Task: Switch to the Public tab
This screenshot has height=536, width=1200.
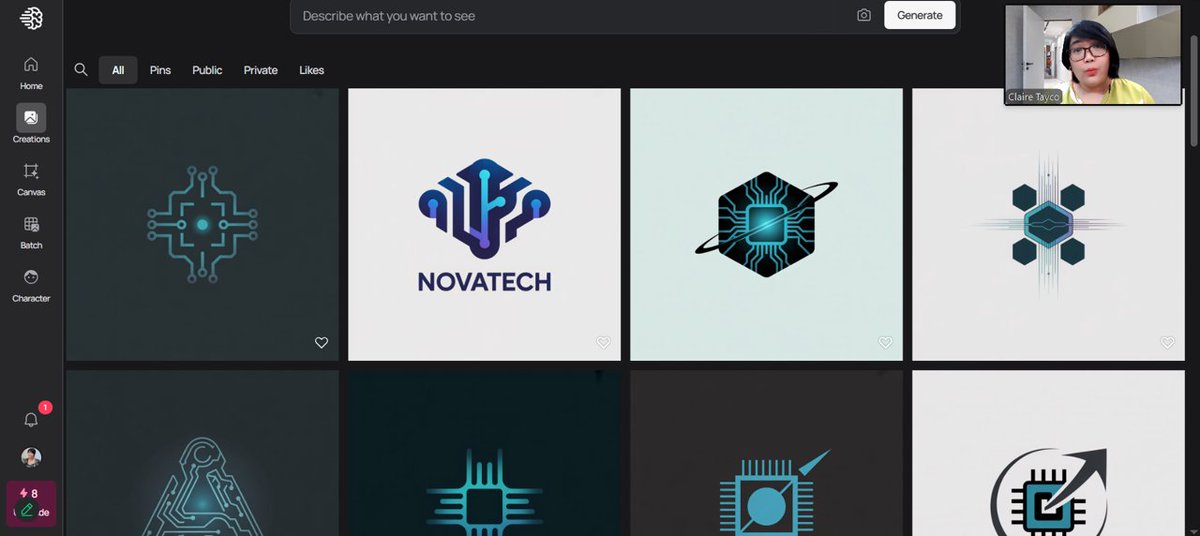Action: (x=207, y=70)
